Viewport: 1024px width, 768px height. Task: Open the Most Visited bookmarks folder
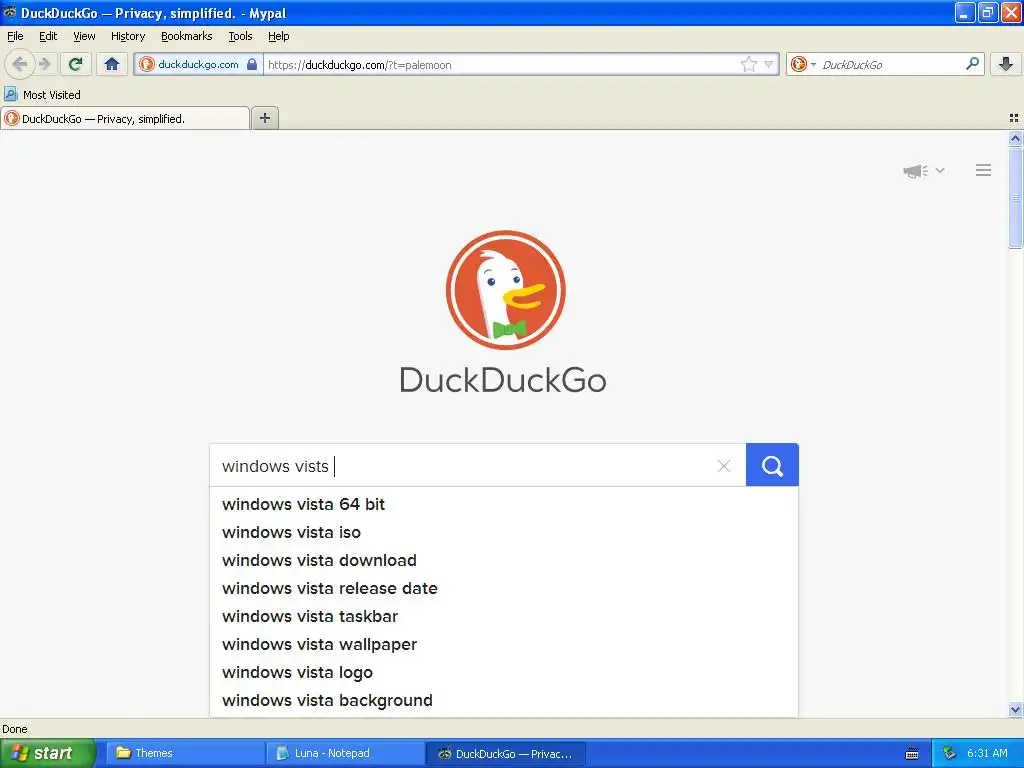[42, 95]
